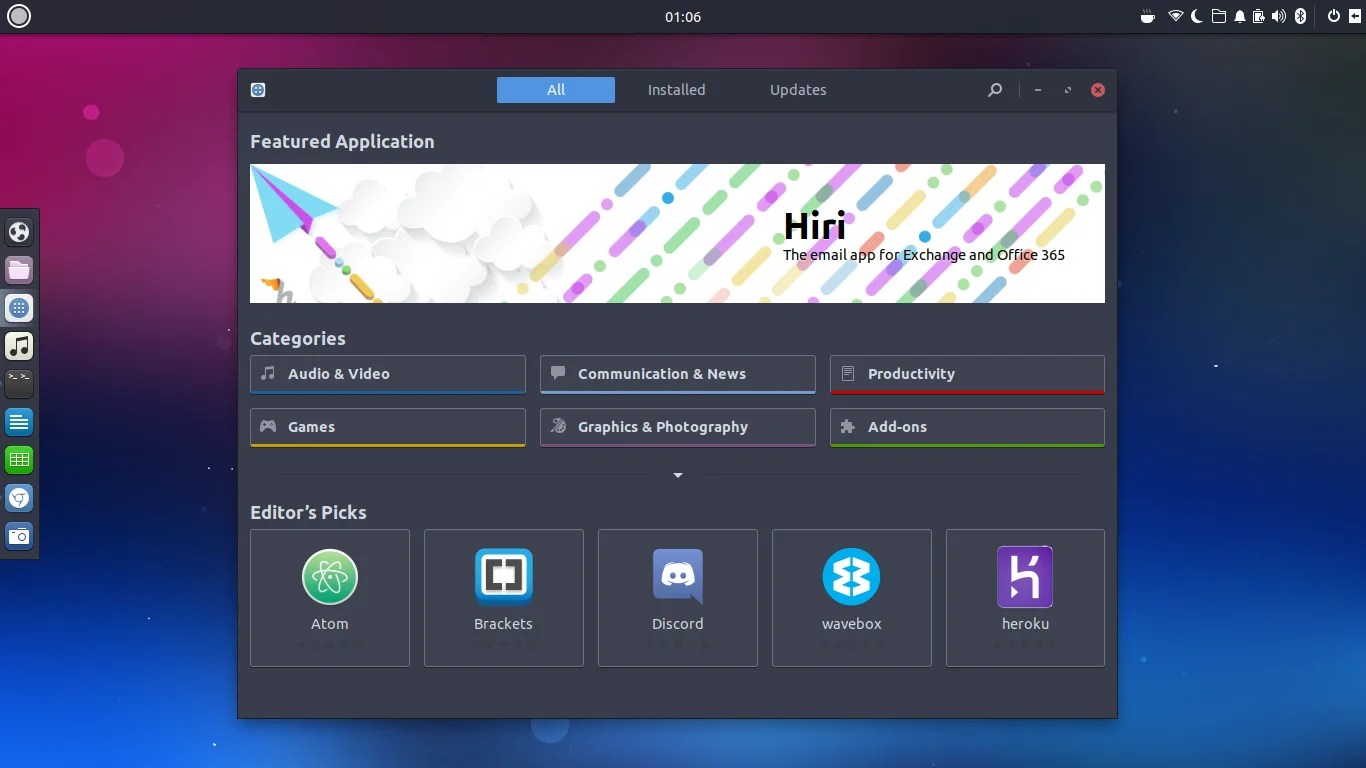This screenshot has width=1366, height=768.
Task: Open the volume speaker indicator
Action: [1279, 16]
